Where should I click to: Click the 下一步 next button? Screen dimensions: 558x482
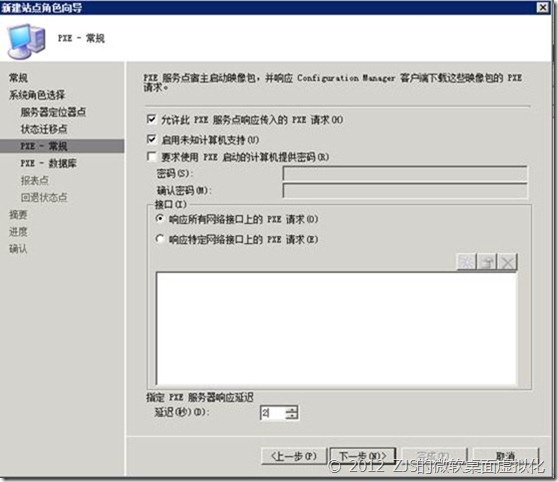point(363,456)
